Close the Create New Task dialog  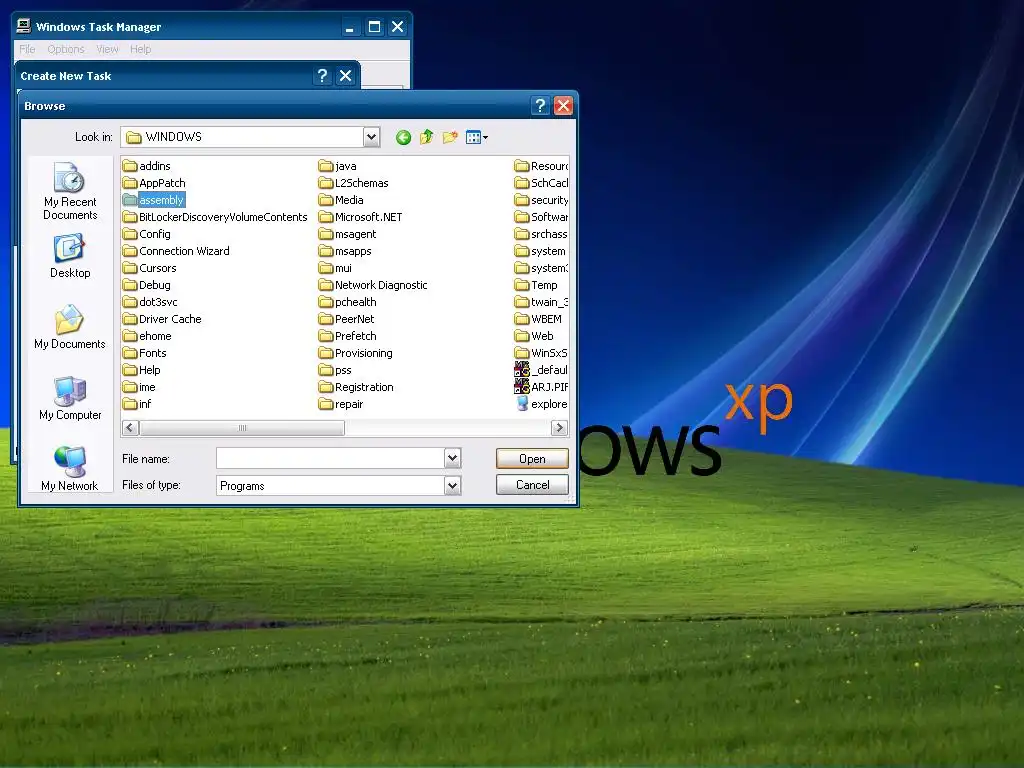click(345, 76)
